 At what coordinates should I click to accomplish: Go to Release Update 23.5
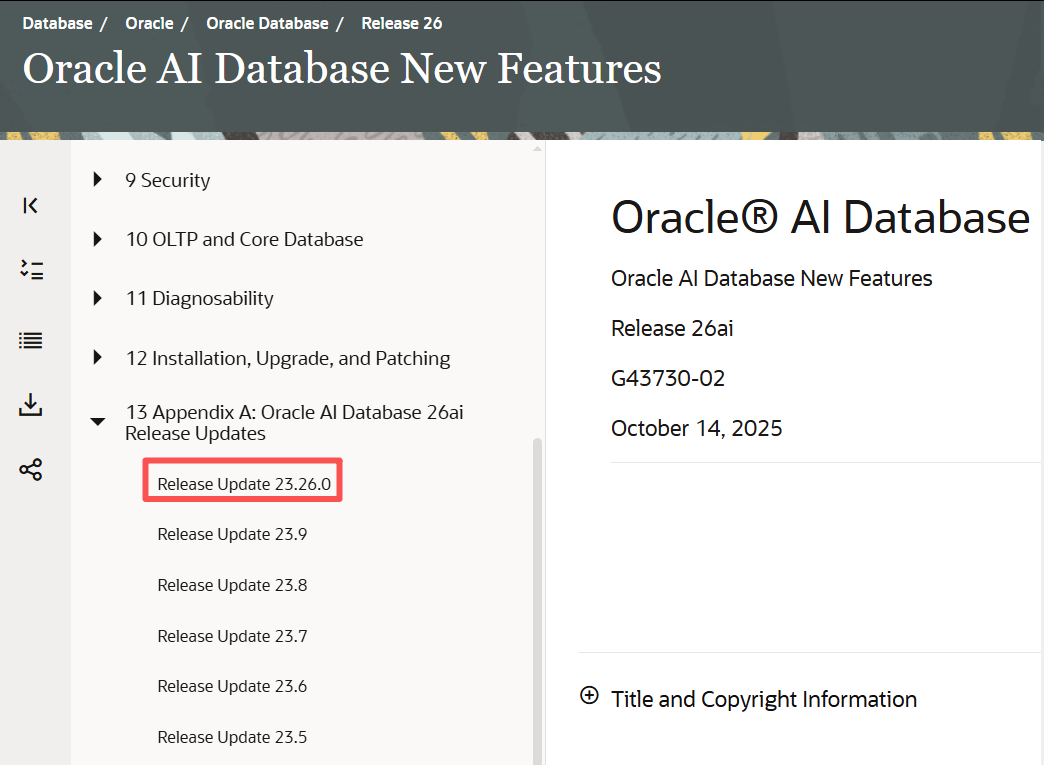click(232, 737)
